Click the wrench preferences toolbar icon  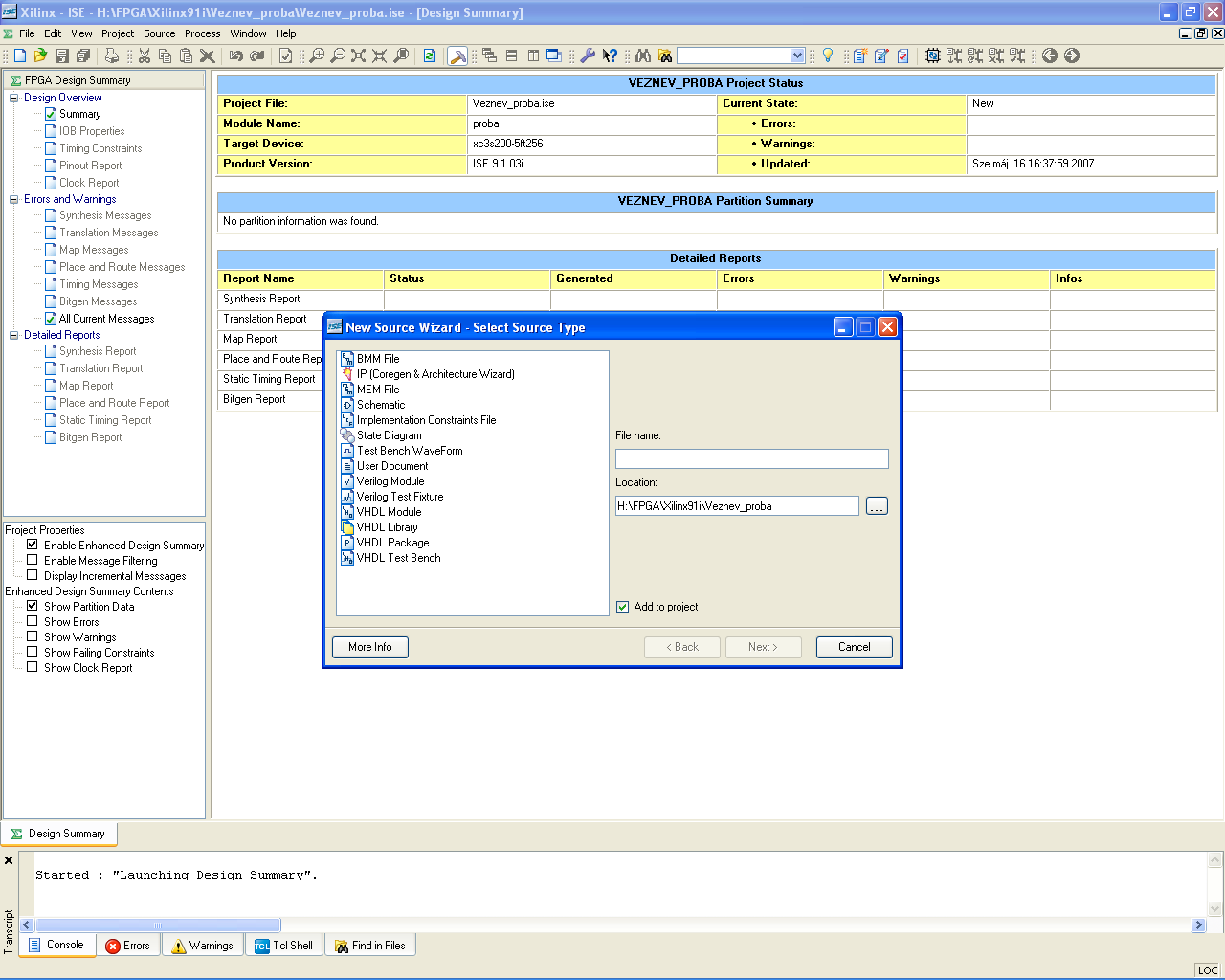[588, 56]
